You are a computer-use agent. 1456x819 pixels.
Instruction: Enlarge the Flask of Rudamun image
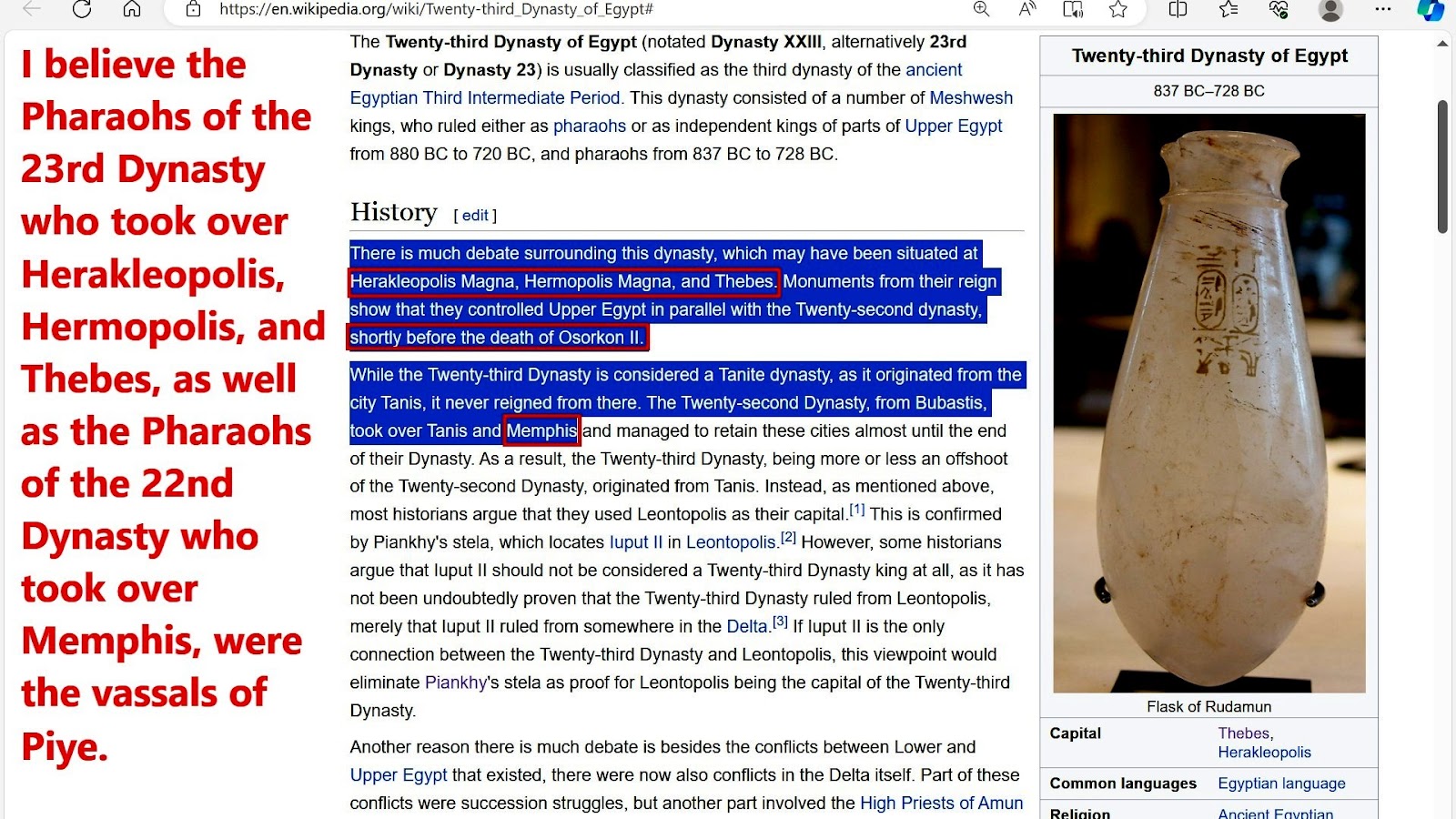pos(1208,403)
